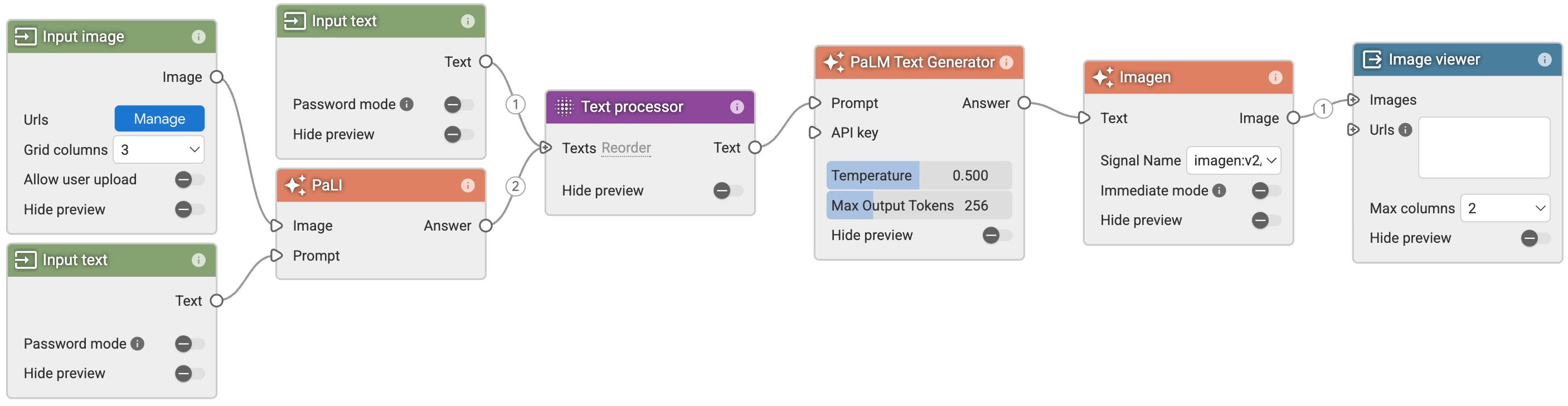Viewport: 1568px width, 406px height.
Task: Toggle Allow user upload switch
Action: 190,180
